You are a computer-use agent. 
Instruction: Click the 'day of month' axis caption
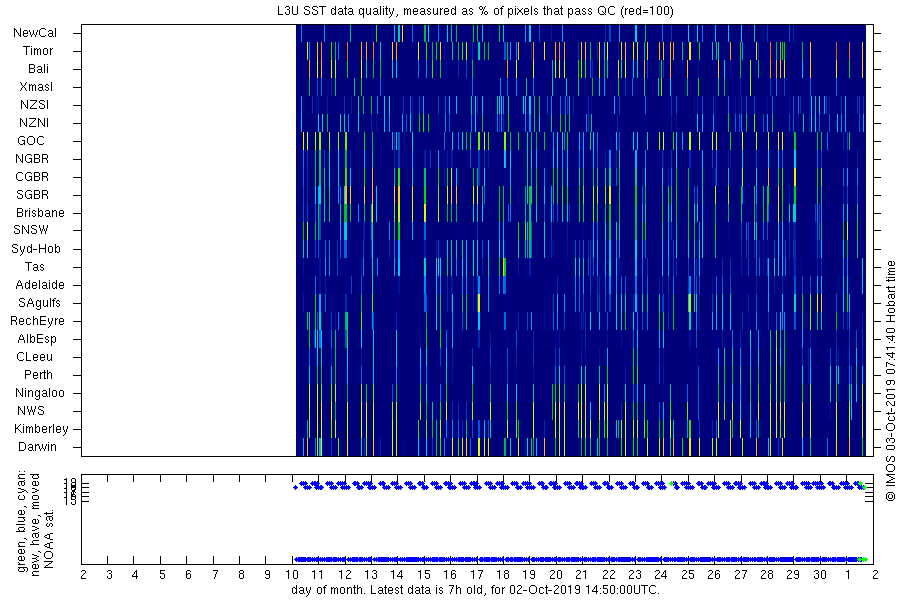click(x=475, y=590)
